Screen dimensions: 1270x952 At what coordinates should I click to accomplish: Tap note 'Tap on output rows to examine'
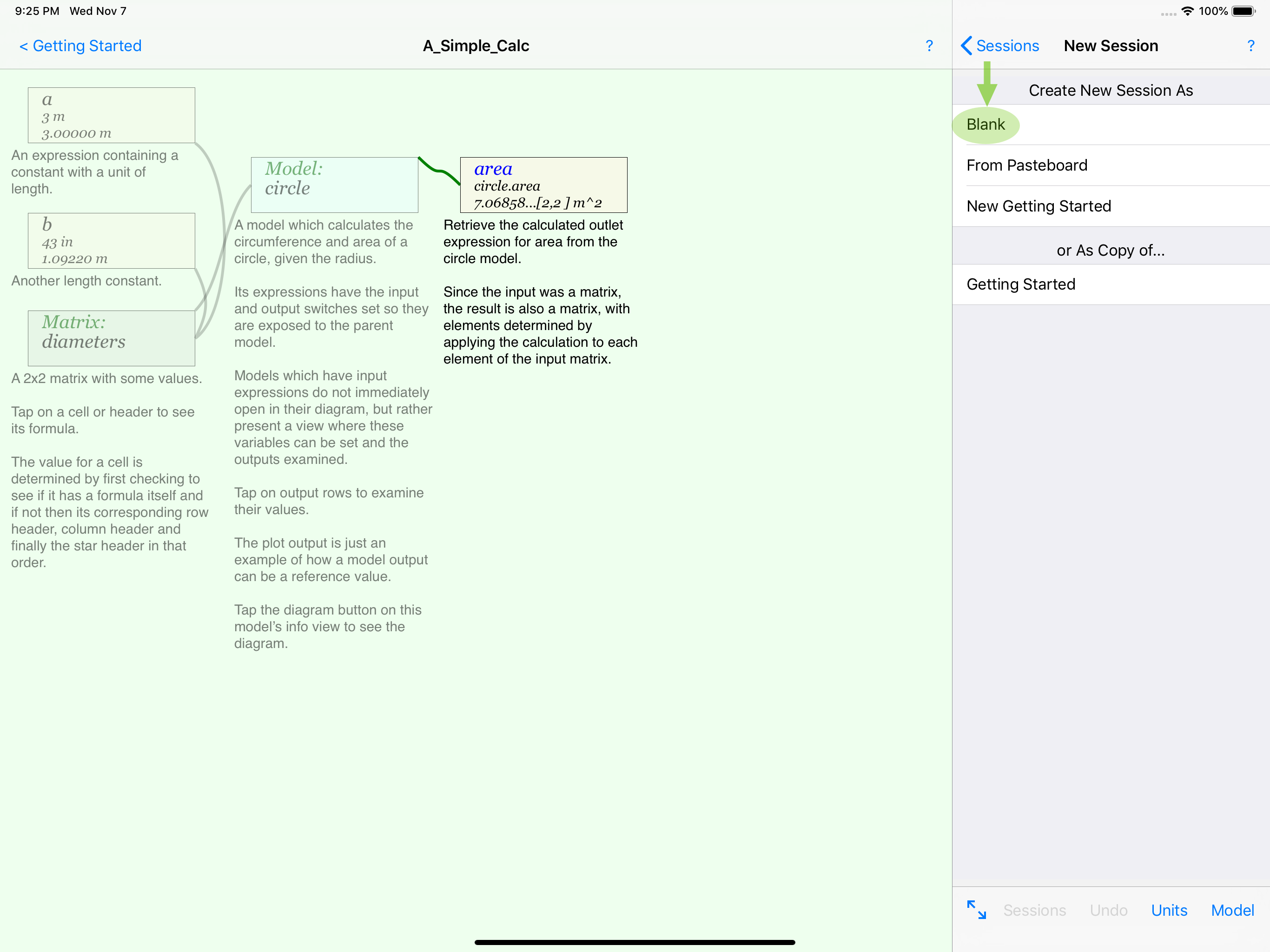pos(328,501)
